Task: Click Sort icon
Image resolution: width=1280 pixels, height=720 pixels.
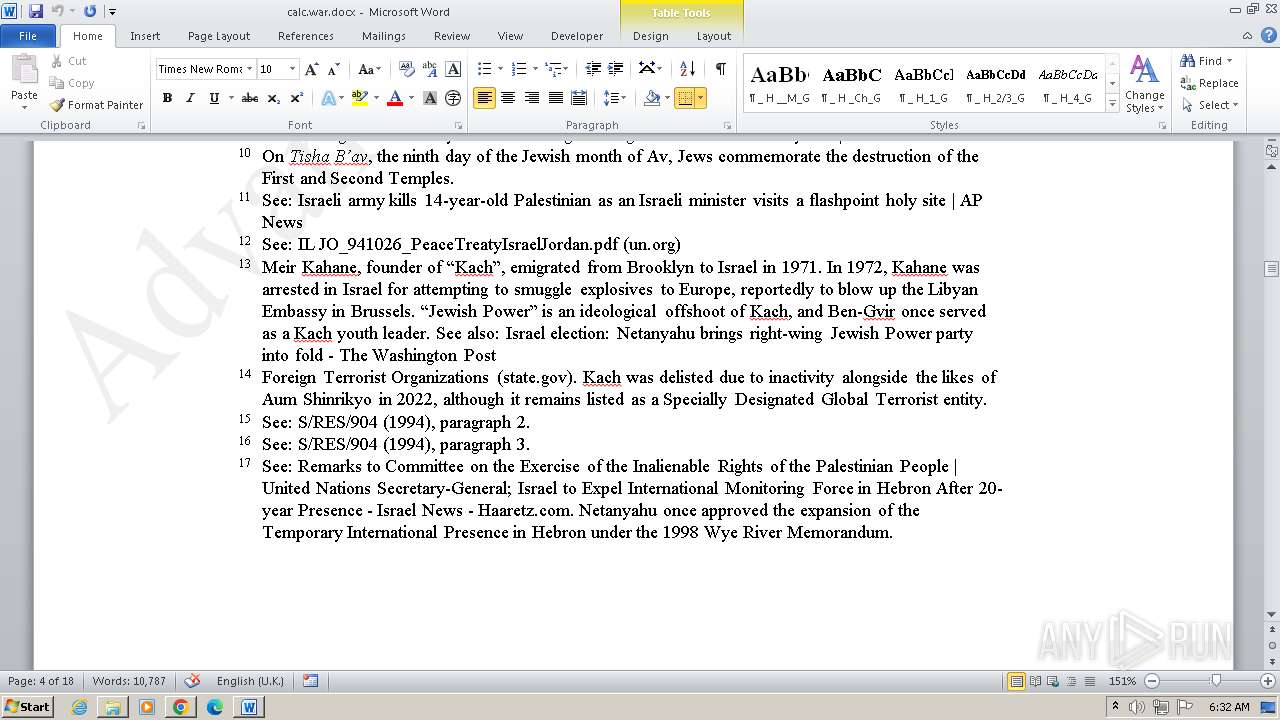Action: 687,69
